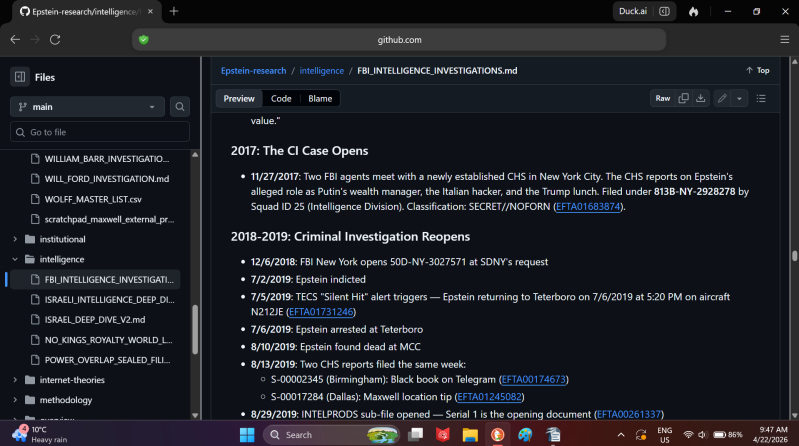Open more edit options dropdown arrow
799x446 pixels.
[x=739, y=98]
